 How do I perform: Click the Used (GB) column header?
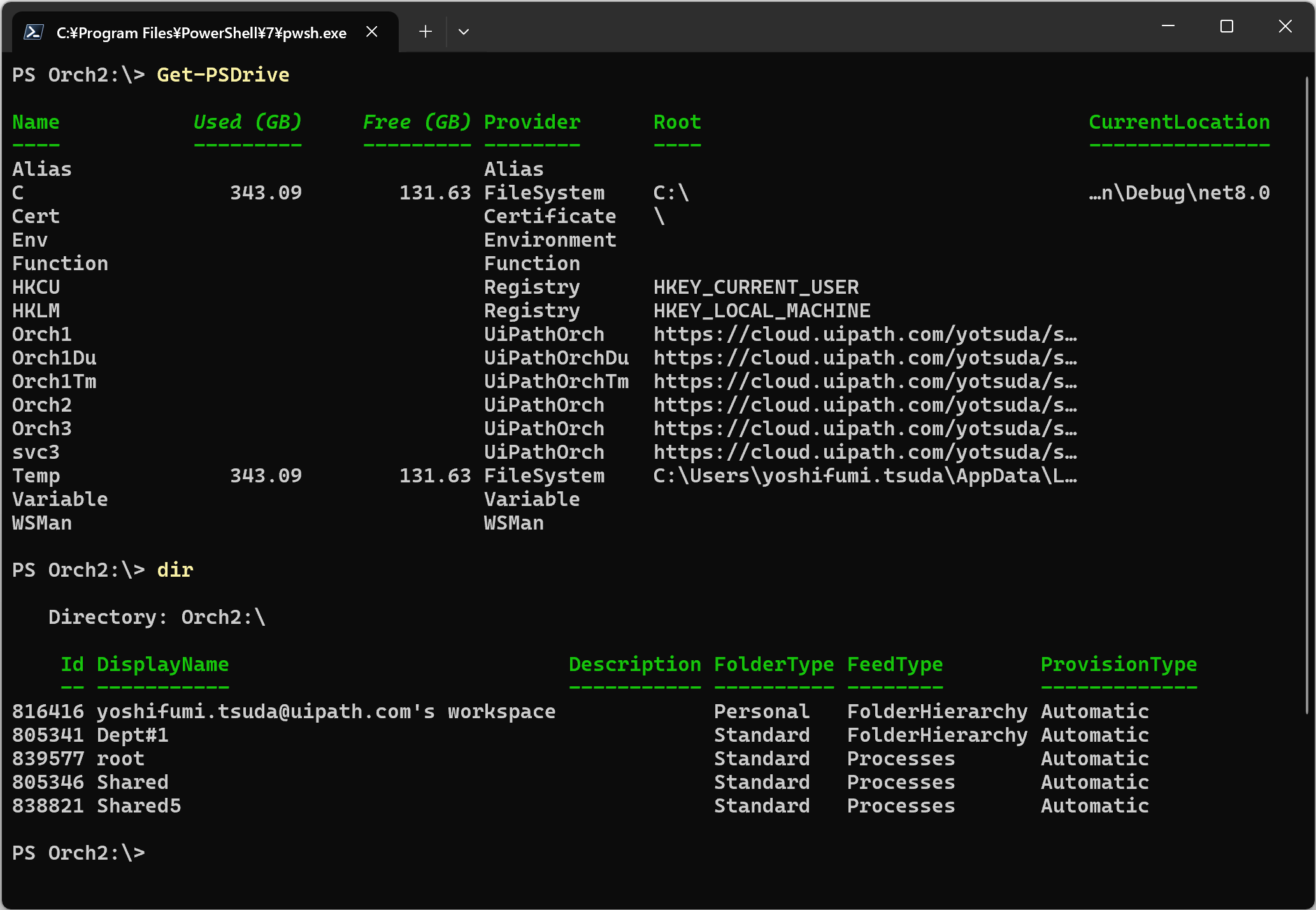[247, 122]
